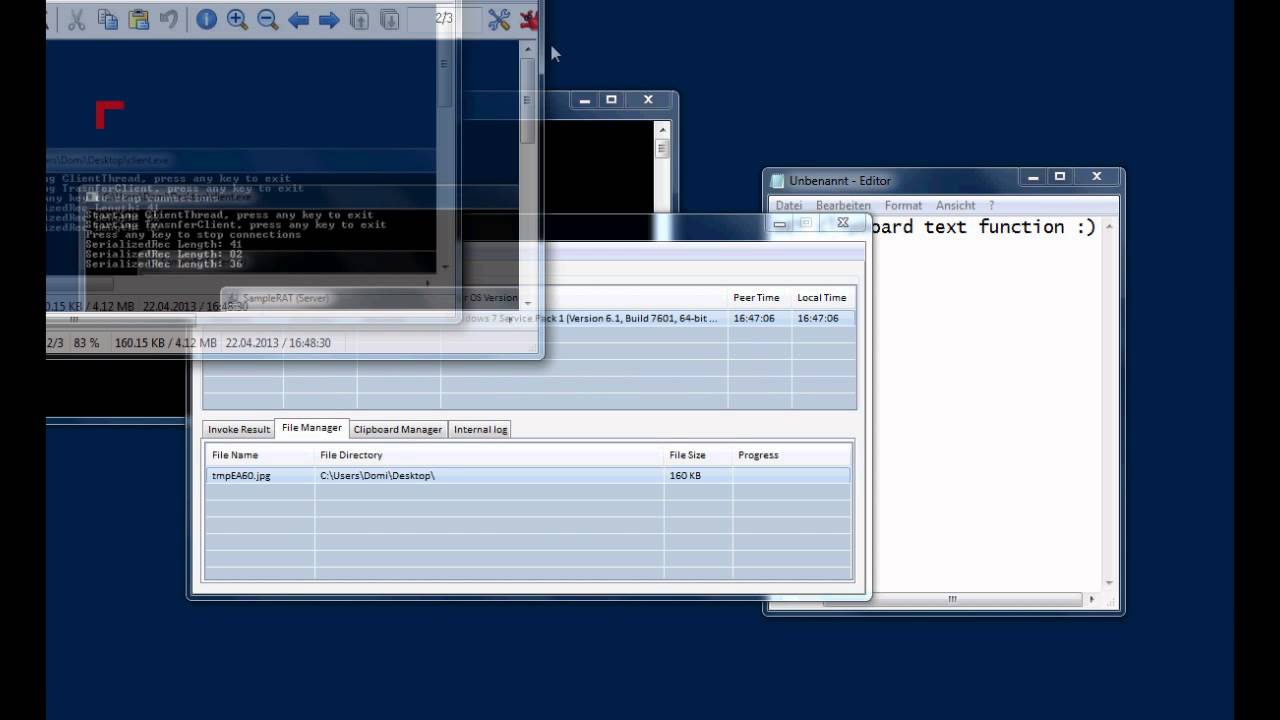This screenshot has height=720, width=1280.
Task: Click the Local Time column header
Action: point(822,298)
